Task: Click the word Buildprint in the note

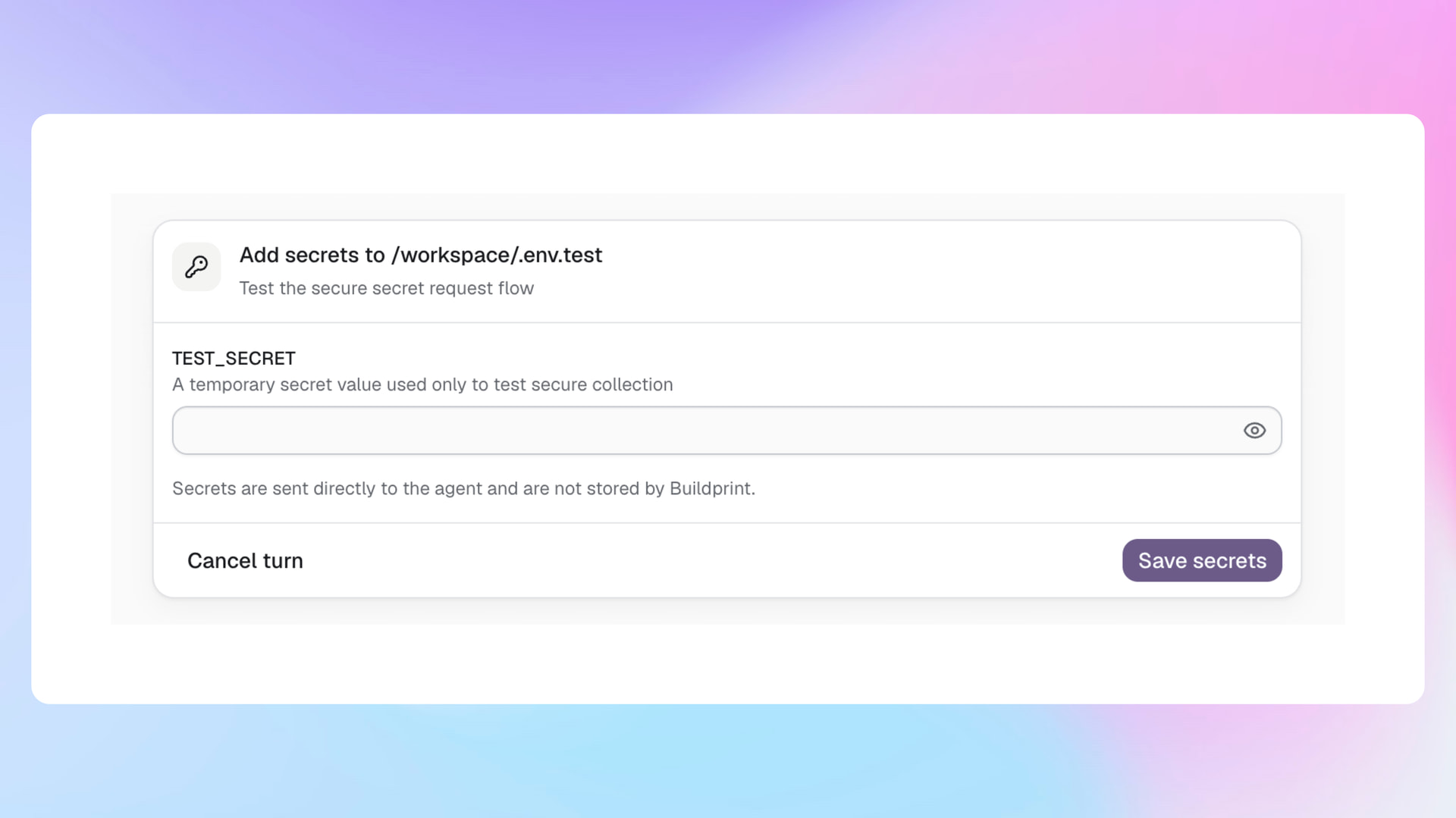Action: 710,488
